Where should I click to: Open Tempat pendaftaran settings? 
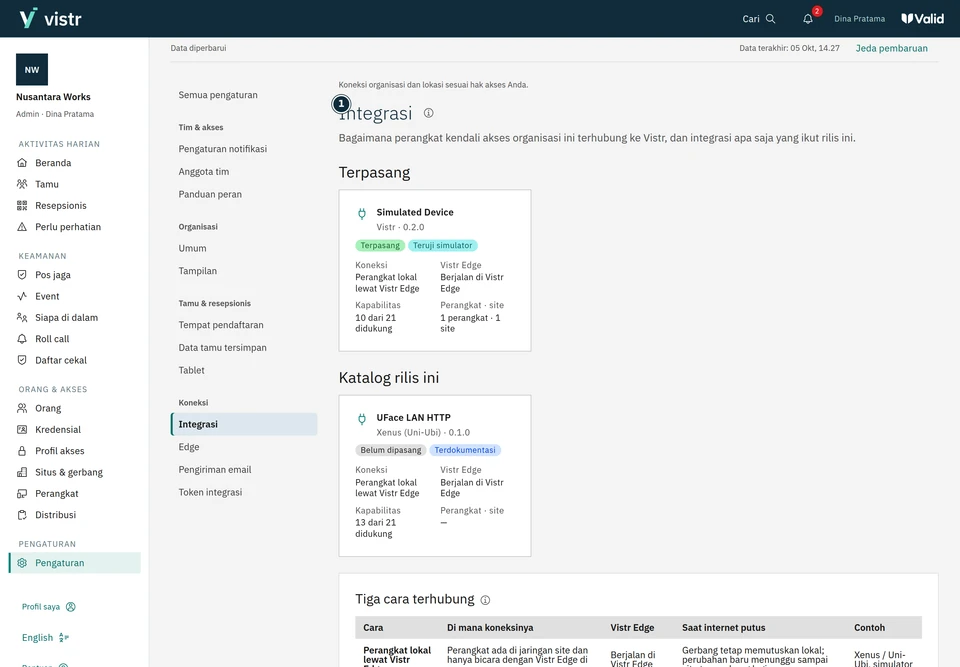[221, 325]
